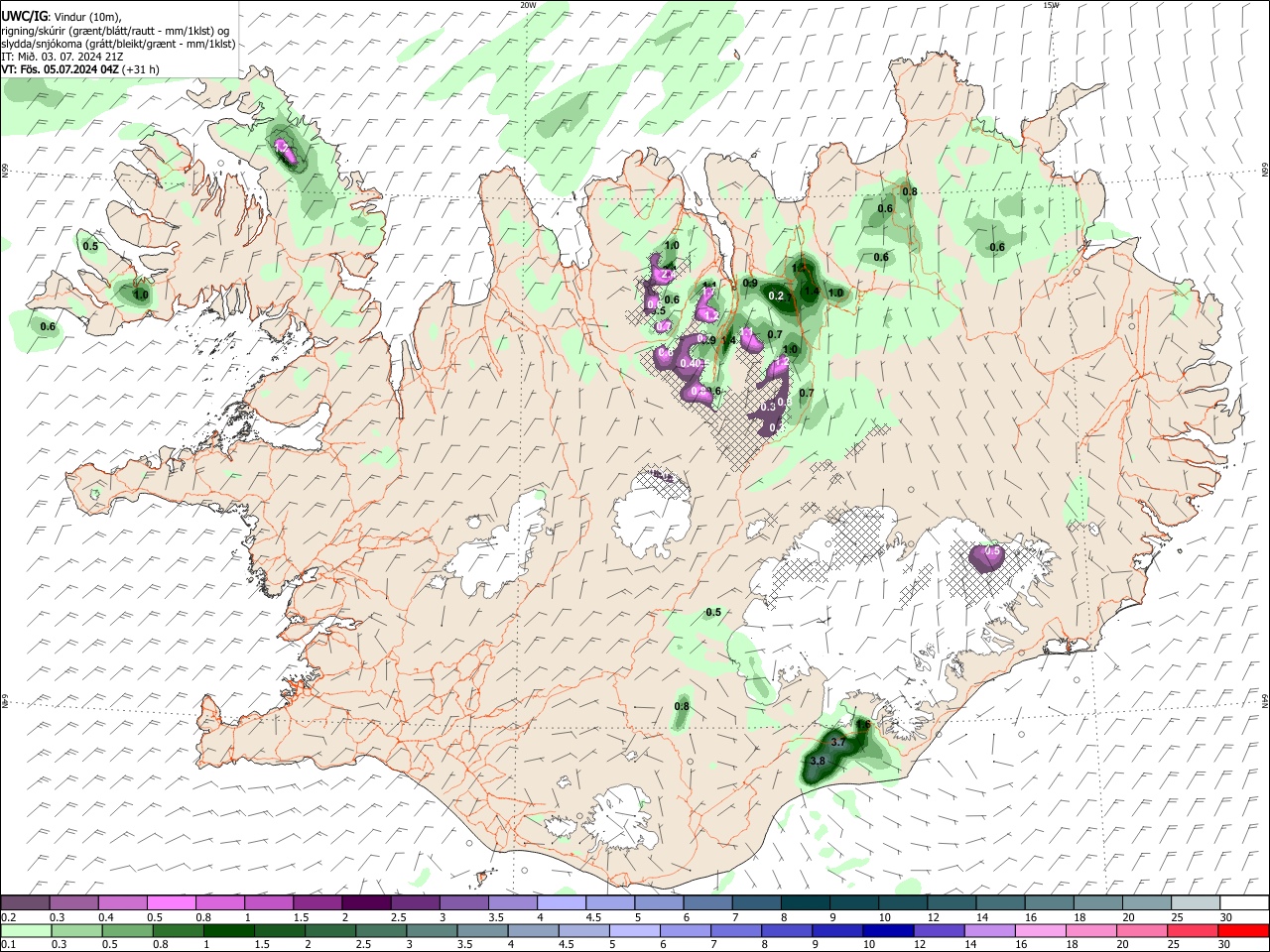
Task: Select the teal 12 swatch in upper scale
Action: [x=951, y=902]
